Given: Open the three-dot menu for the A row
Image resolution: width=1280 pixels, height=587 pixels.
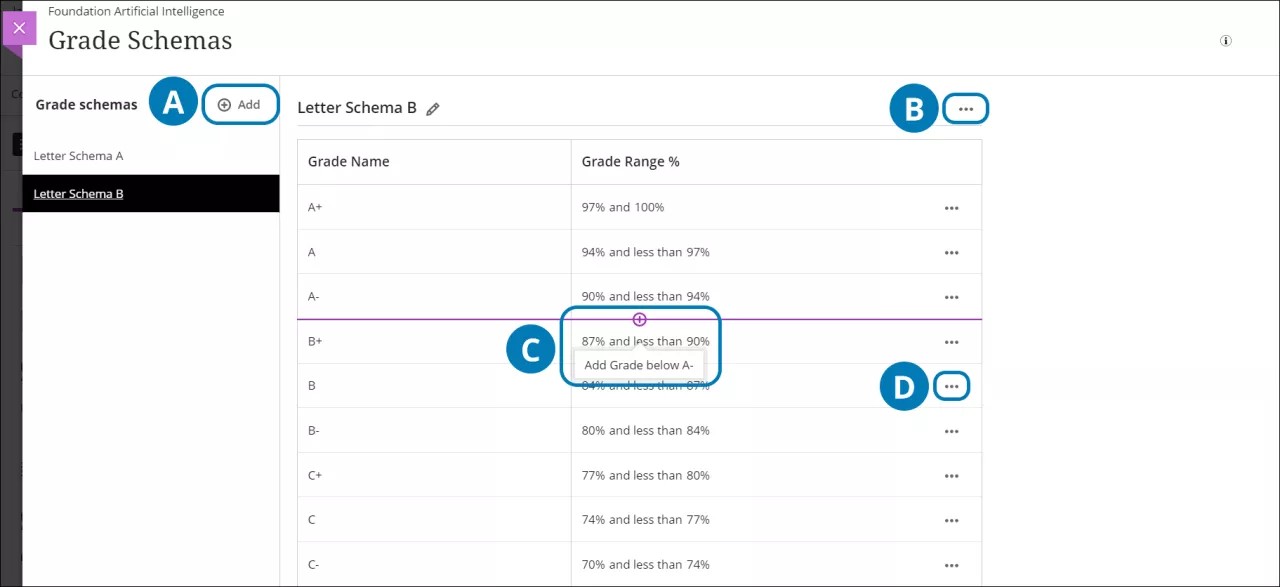Looking at the screenshot, I should click(951, 253).
